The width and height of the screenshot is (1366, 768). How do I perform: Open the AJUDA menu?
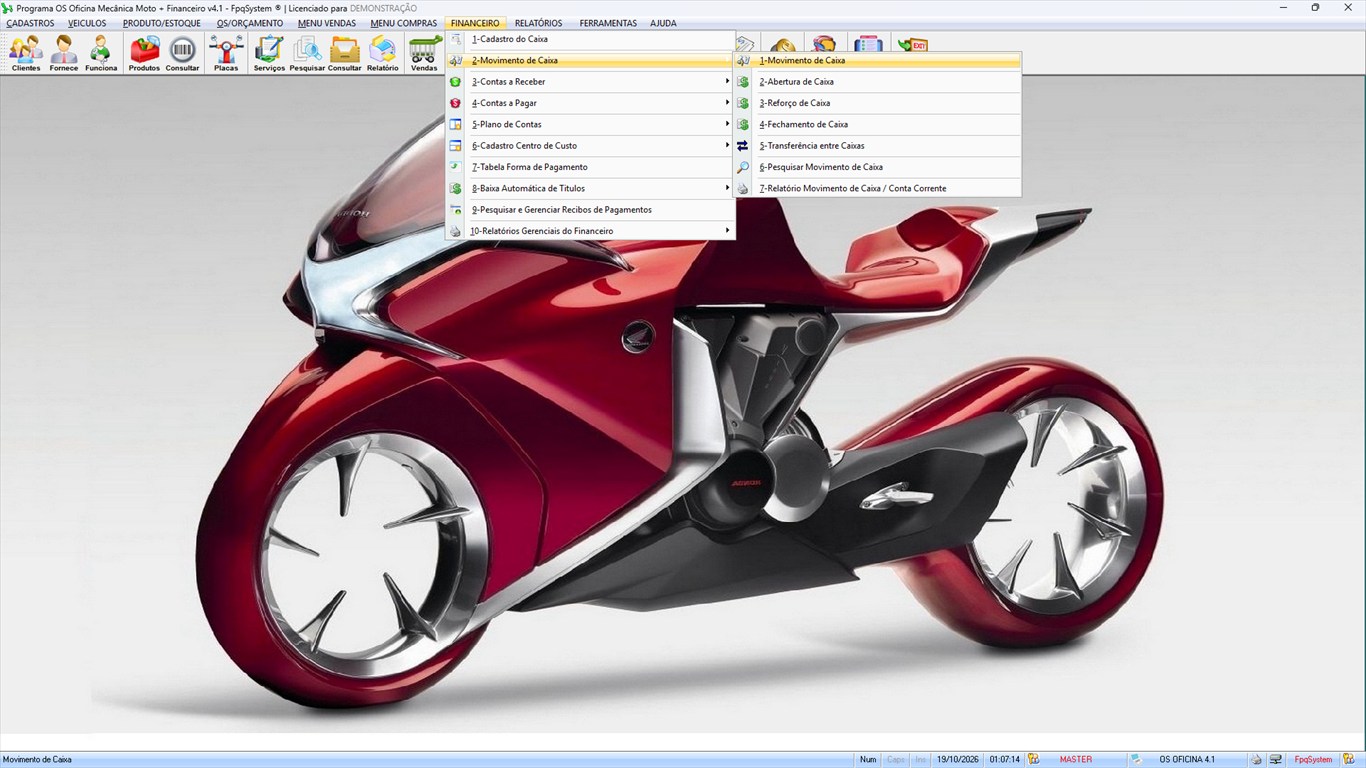[663, 23]
